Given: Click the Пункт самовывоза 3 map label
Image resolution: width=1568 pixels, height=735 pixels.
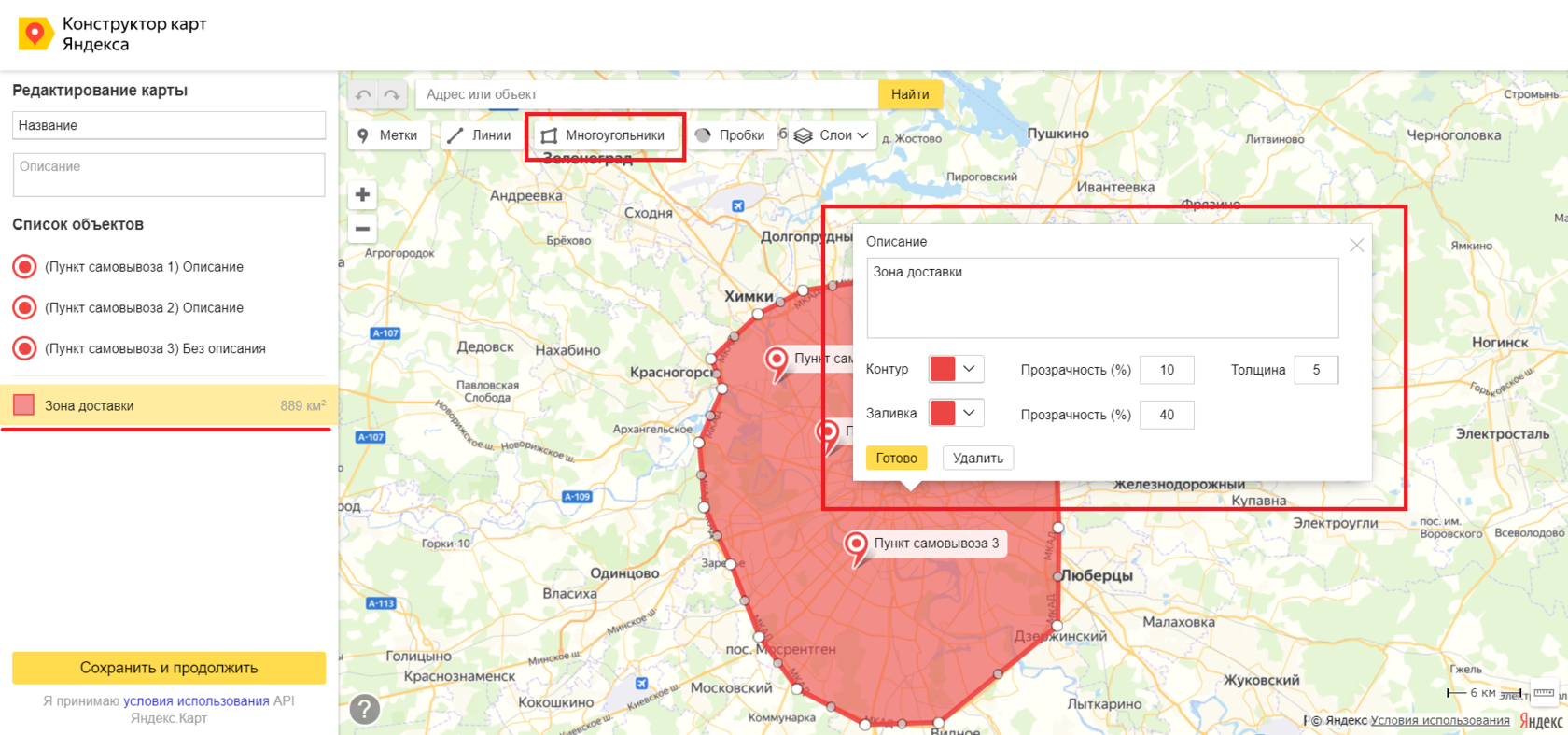Looking at the screenshot, I should 936,543.
